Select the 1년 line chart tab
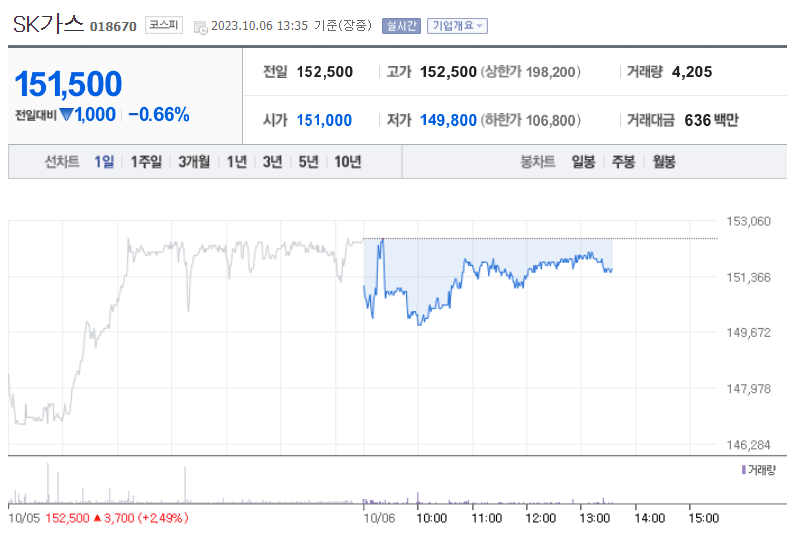The height and width of the screenshot is (540, 787). (x=236, y=162)
